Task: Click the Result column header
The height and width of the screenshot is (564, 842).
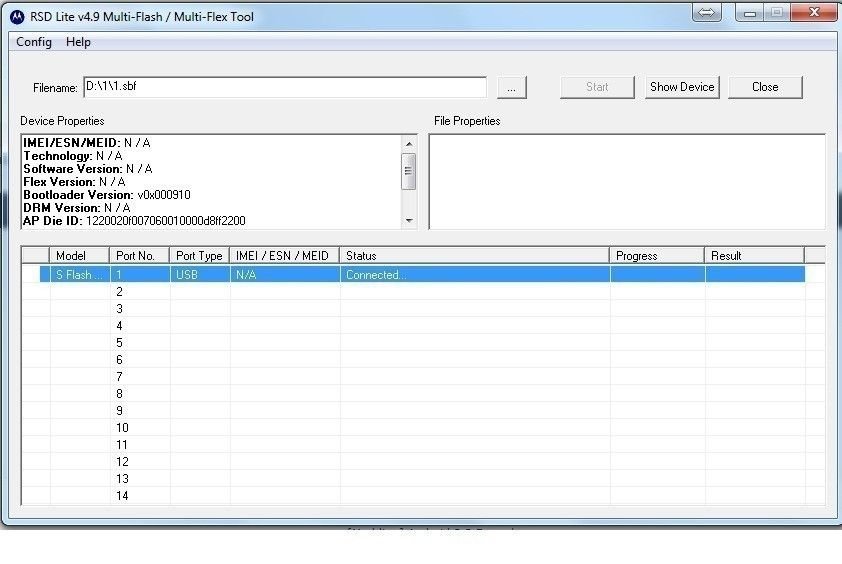Action: click(754, 256)
